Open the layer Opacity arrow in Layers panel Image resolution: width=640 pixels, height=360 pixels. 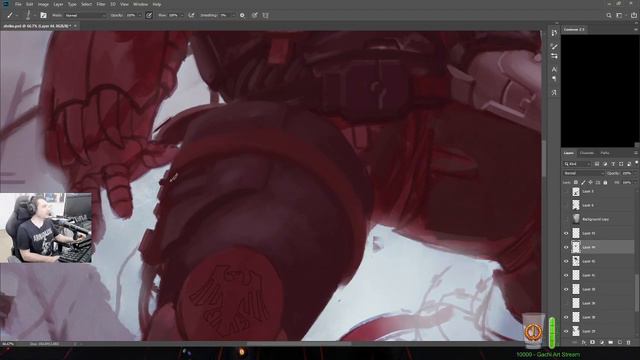tap(635, 173)
